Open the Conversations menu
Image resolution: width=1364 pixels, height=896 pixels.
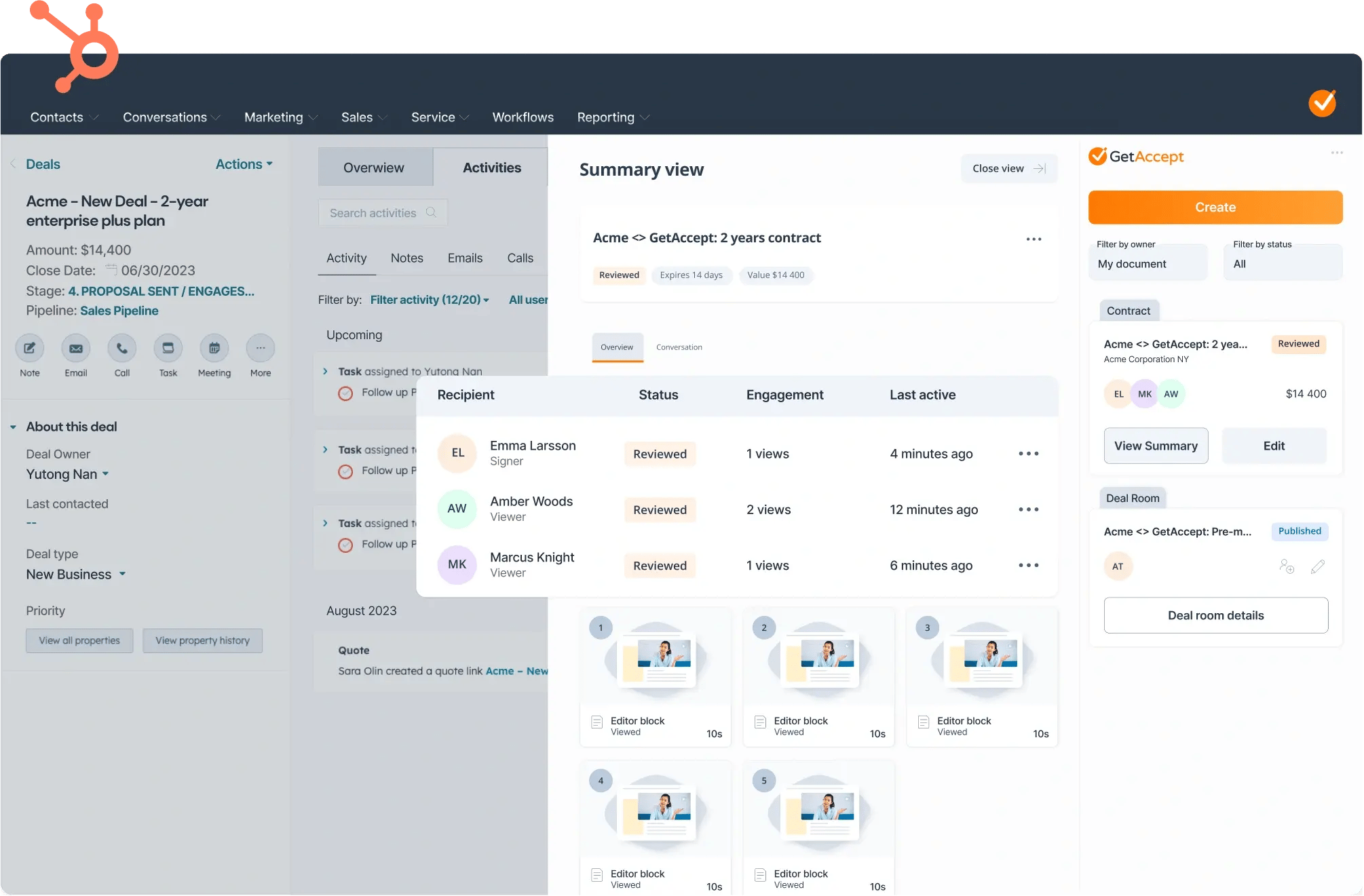pos(172,117)
